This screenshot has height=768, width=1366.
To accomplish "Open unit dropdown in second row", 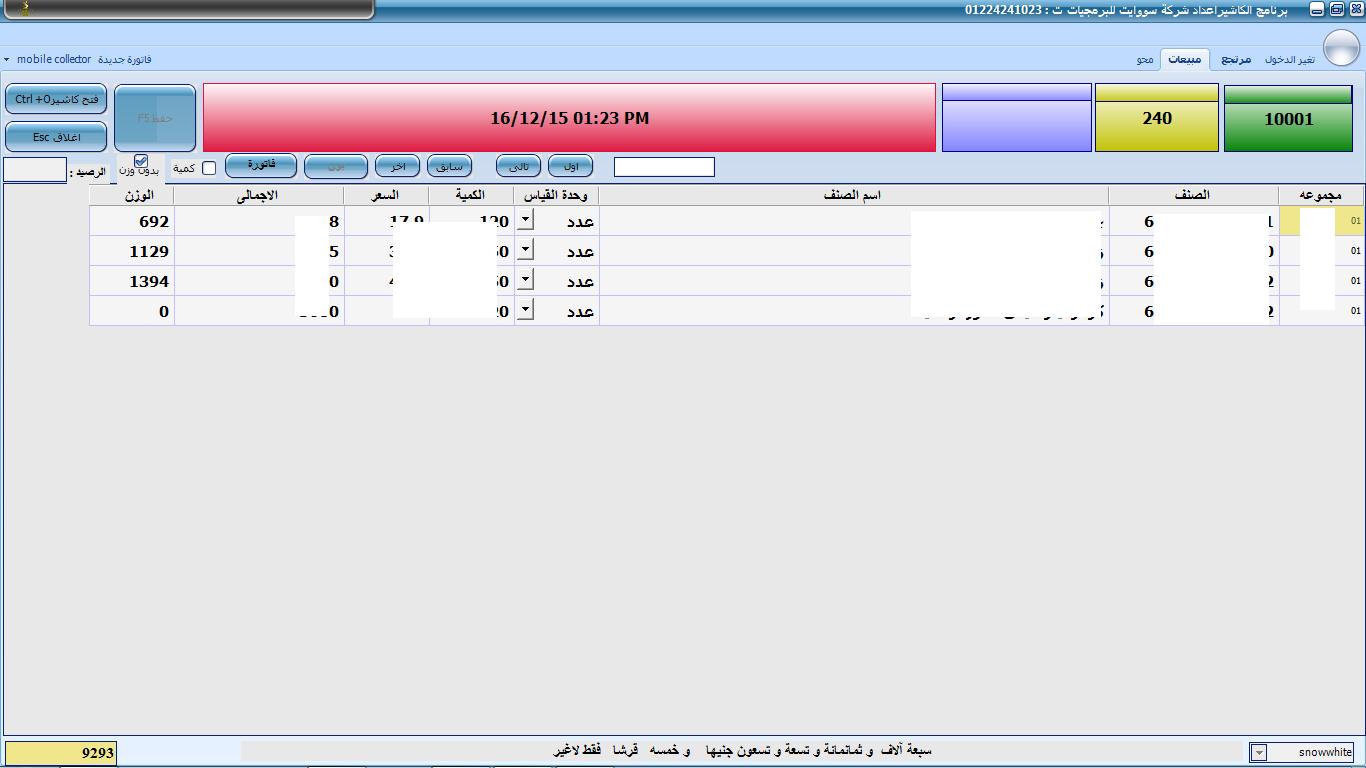I will tap(525, 251).
